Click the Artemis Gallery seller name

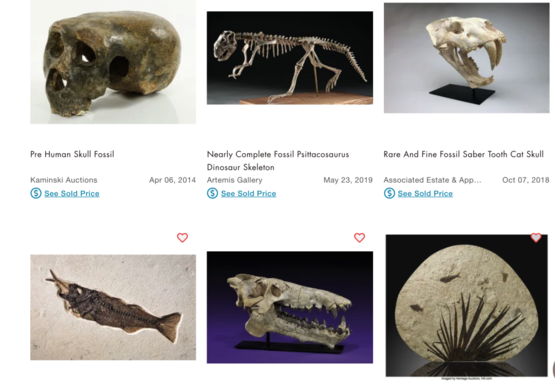tap(235, 180)
